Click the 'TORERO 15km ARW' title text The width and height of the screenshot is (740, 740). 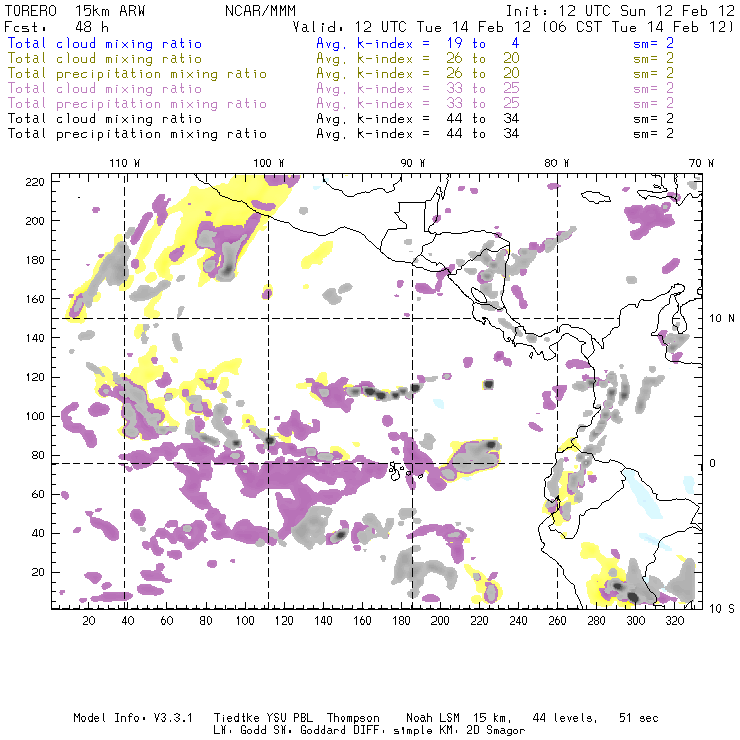pyautogui.click(x=75, y=11)
